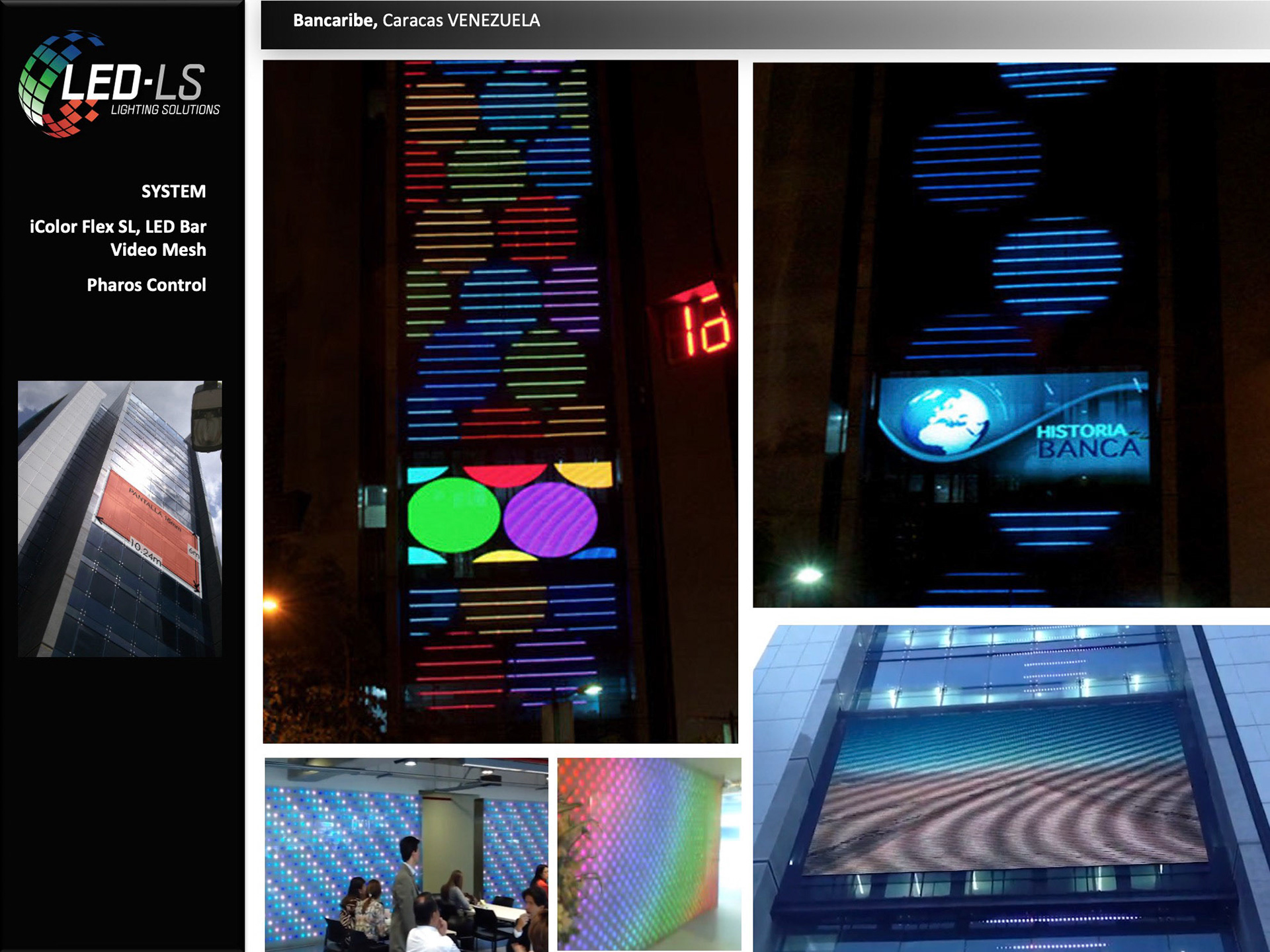Open the daytime video mesh facade photo
This screenshot has height=952, width=1270.
[1011, 788]
